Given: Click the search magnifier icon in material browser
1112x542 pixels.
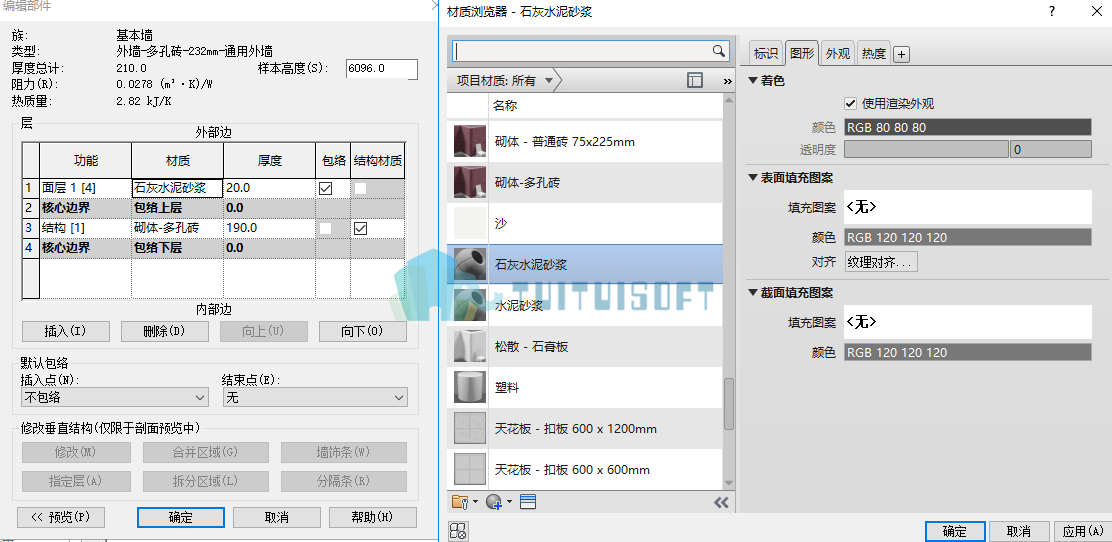Looking at the screenshot, I should coord(718,50).
